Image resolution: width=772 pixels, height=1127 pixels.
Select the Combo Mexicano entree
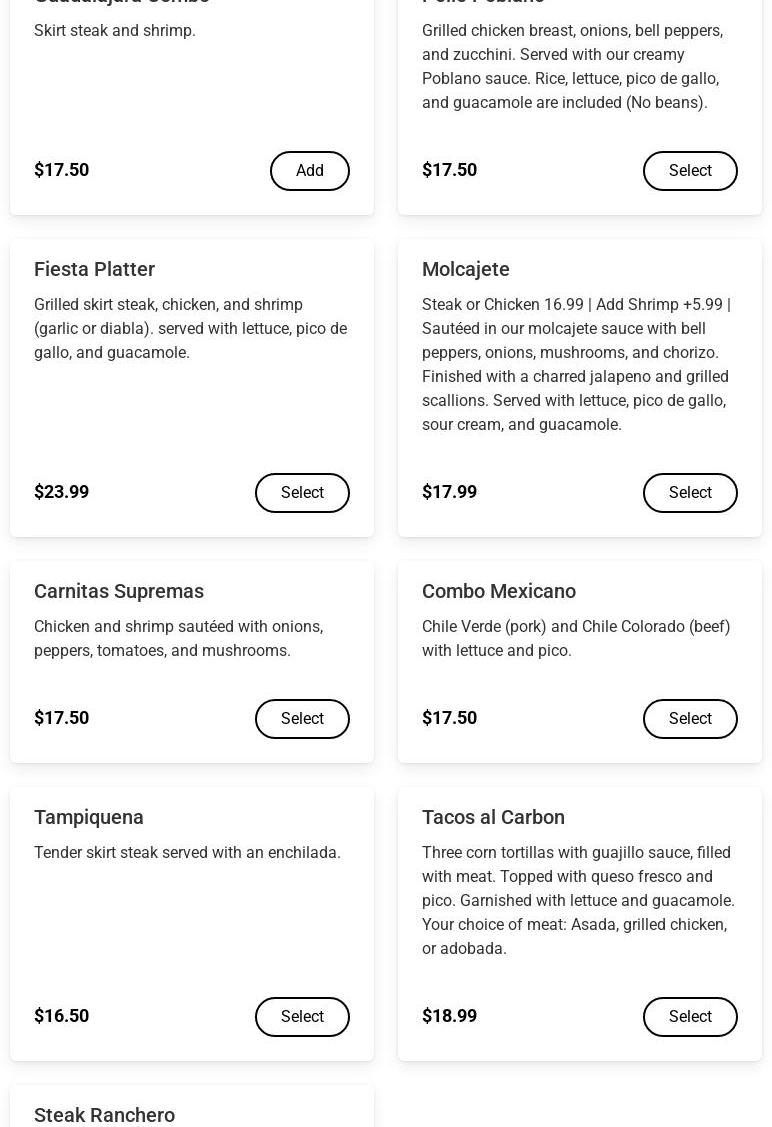point(690,719)
